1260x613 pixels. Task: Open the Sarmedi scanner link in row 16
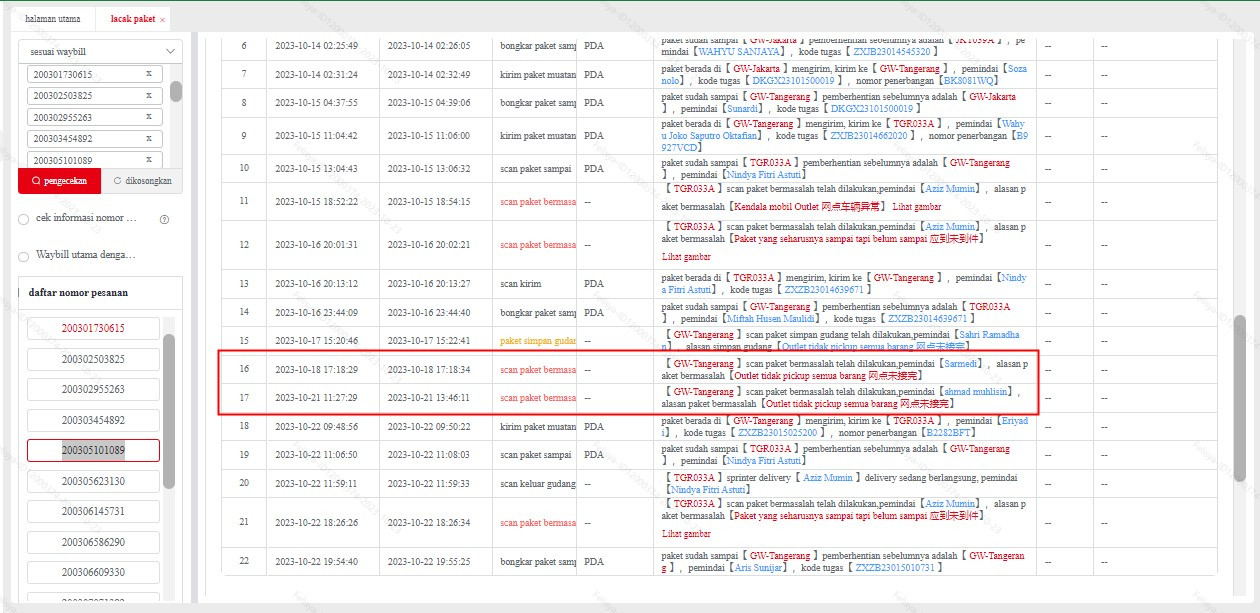(x=962, y=364)
